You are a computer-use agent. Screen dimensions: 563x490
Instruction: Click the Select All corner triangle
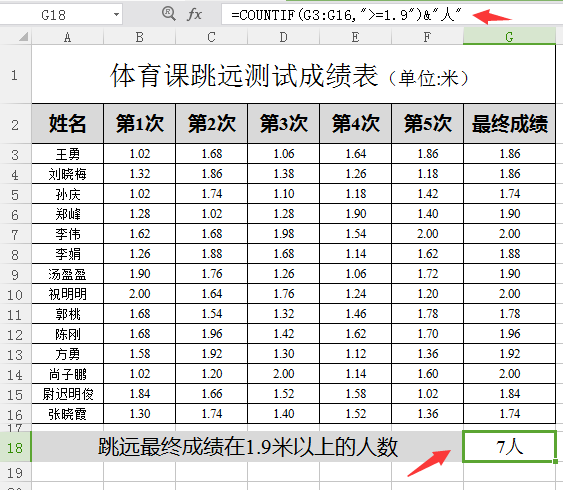(x=23, y=36)
